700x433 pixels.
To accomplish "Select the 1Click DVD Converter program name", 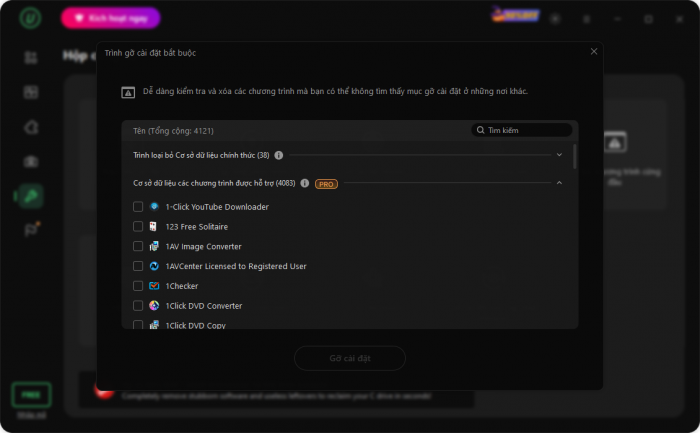I will click(x=204, y=306).
